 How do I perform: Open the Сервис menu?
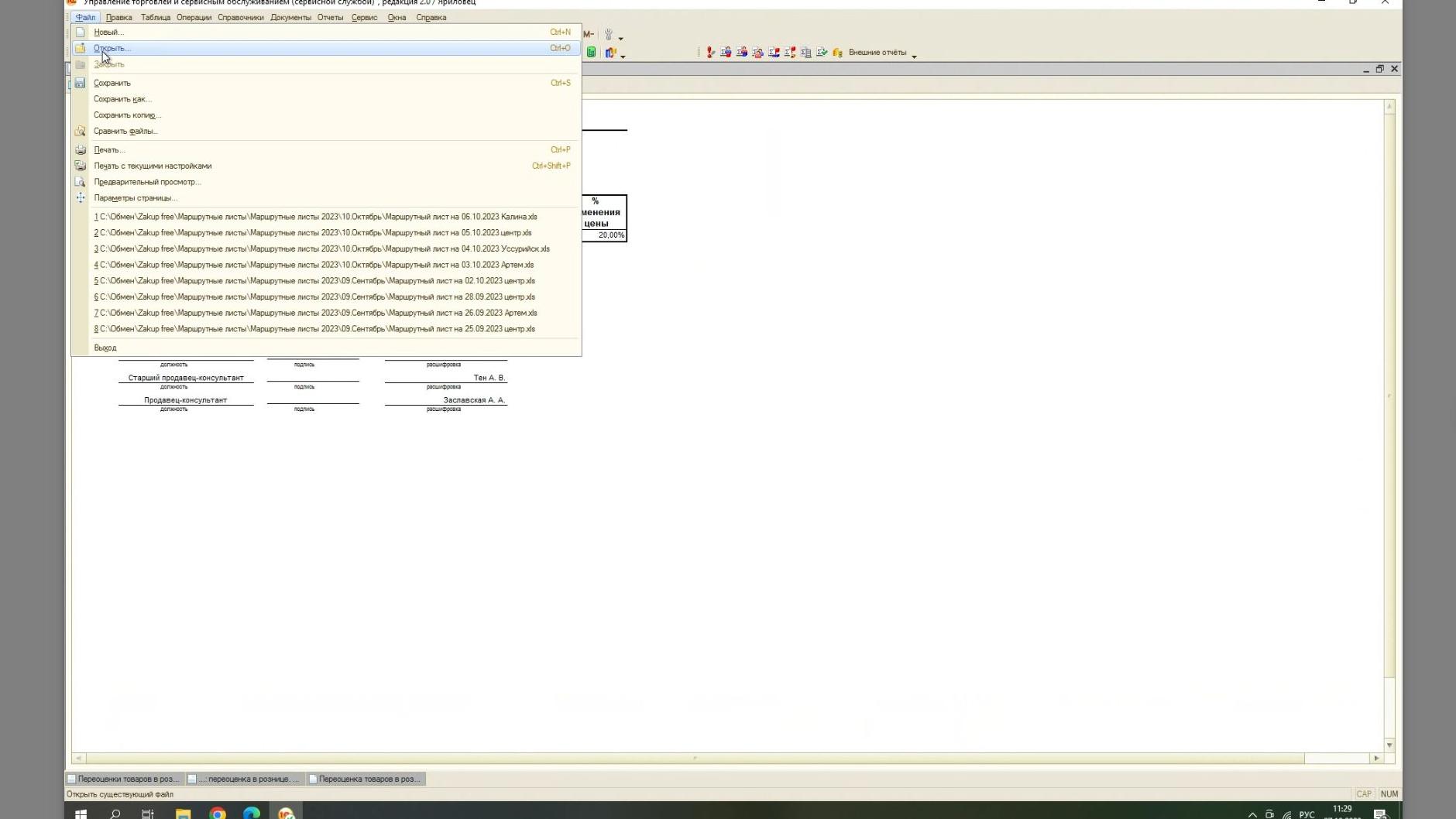(364, 17)
